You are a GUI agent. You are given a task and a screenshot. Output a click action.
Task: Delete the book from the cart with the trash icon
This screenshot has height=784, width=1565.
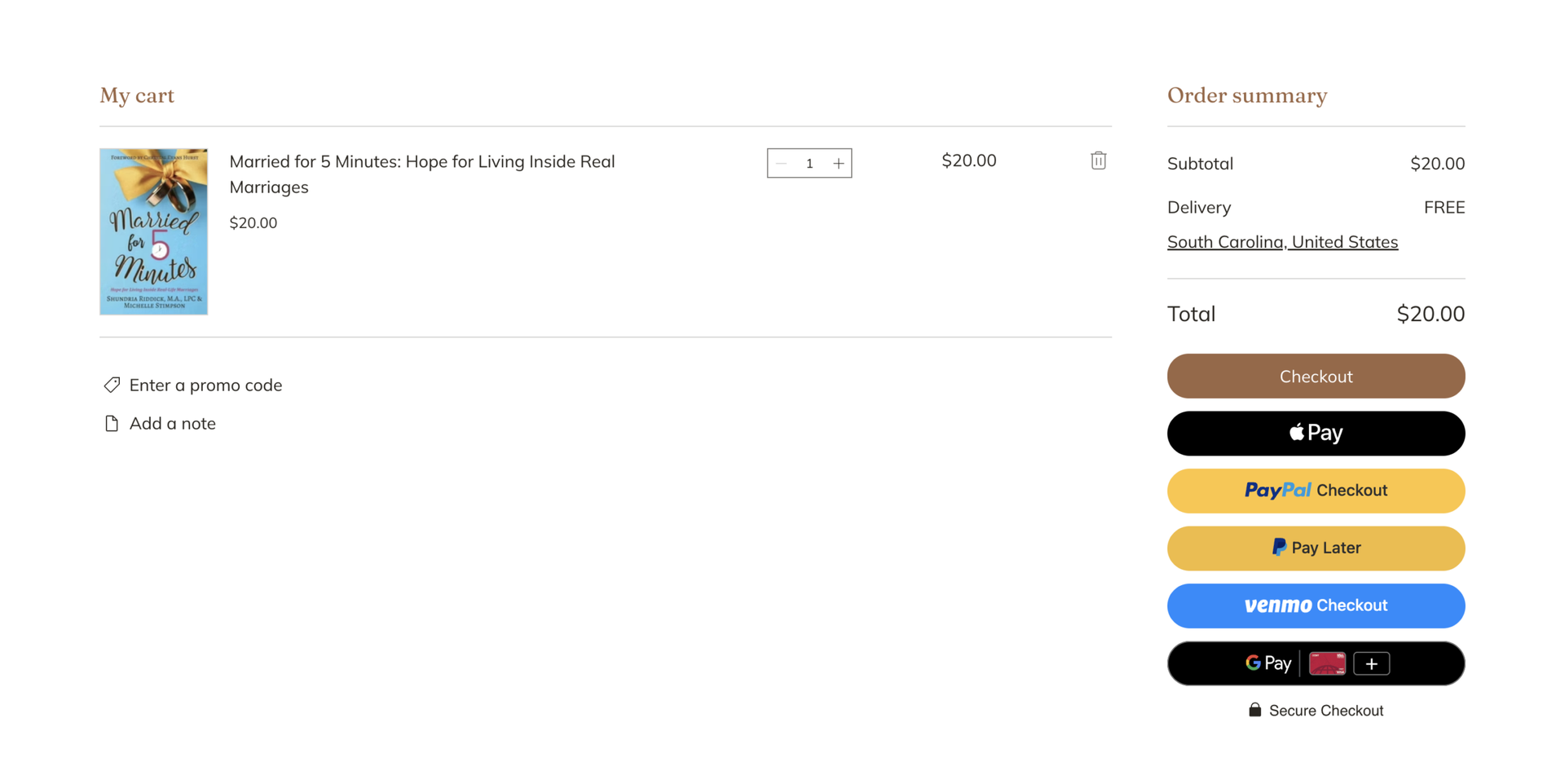click(1098, 161)
